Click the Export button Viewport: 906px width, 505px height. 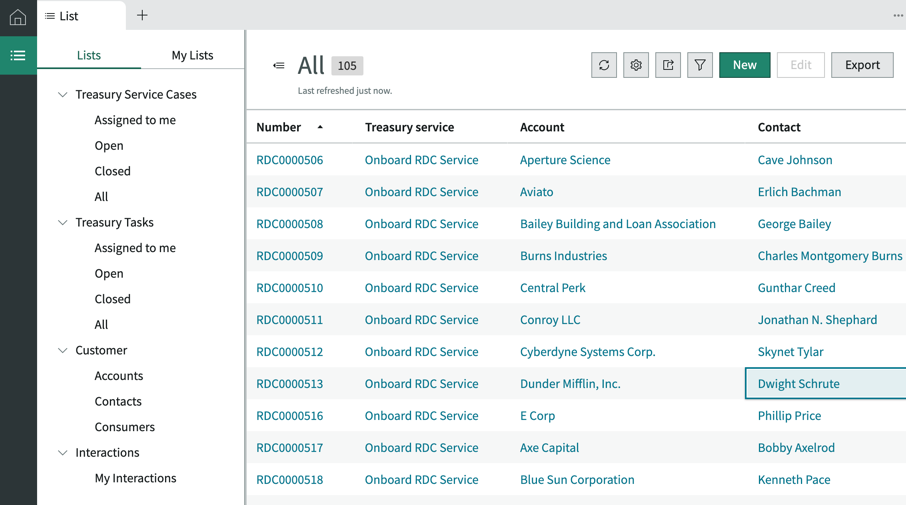click(862, 65)
